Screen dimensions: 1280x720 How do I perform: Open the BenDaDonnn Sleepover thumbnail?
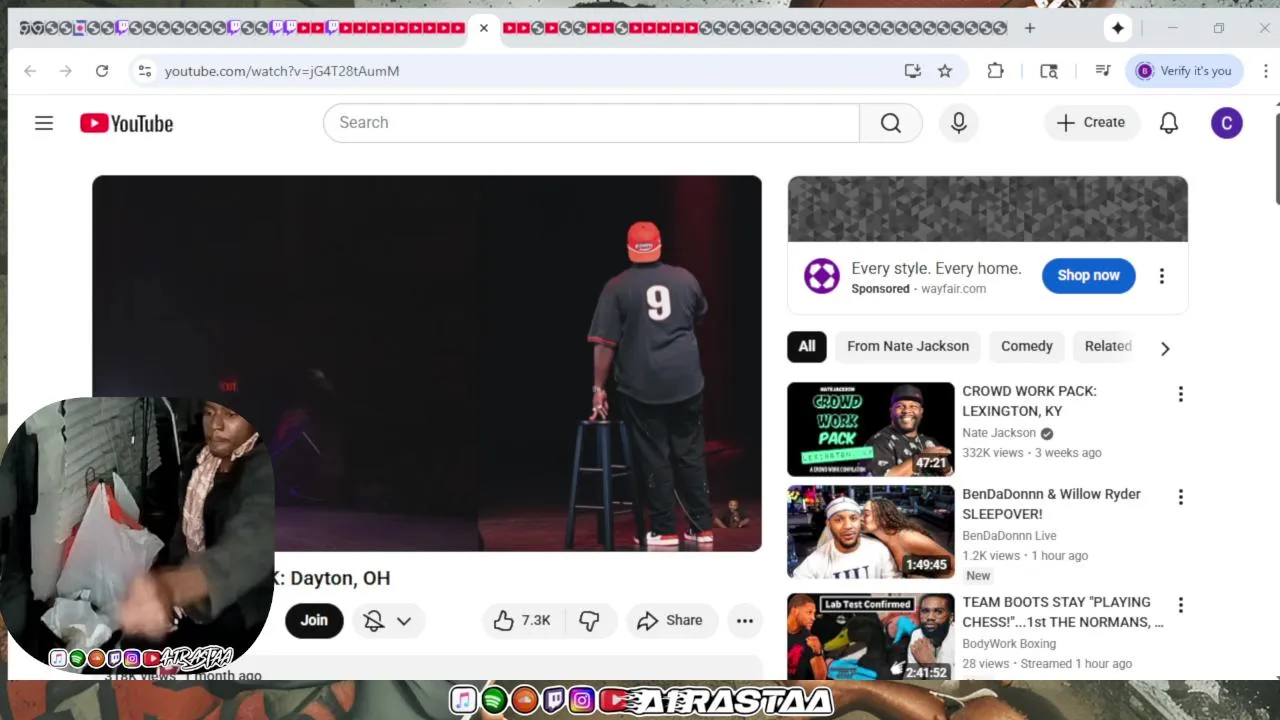870,532
